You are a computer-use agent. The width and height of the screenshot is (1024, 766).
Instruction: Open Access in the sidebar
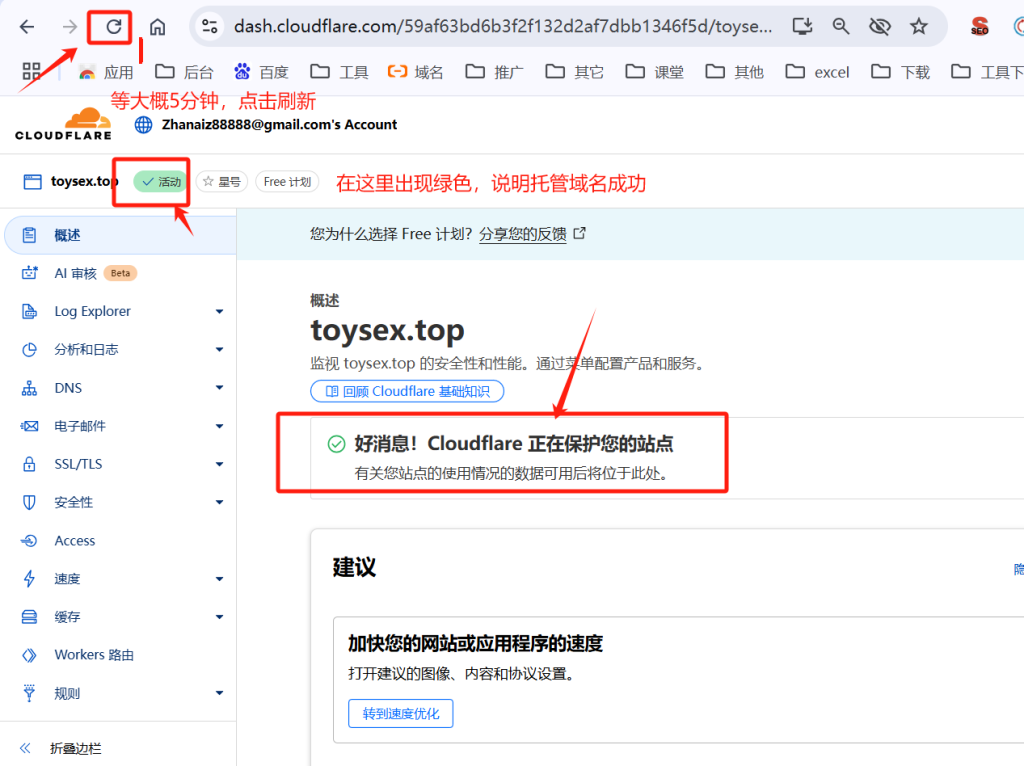(74, 541)
